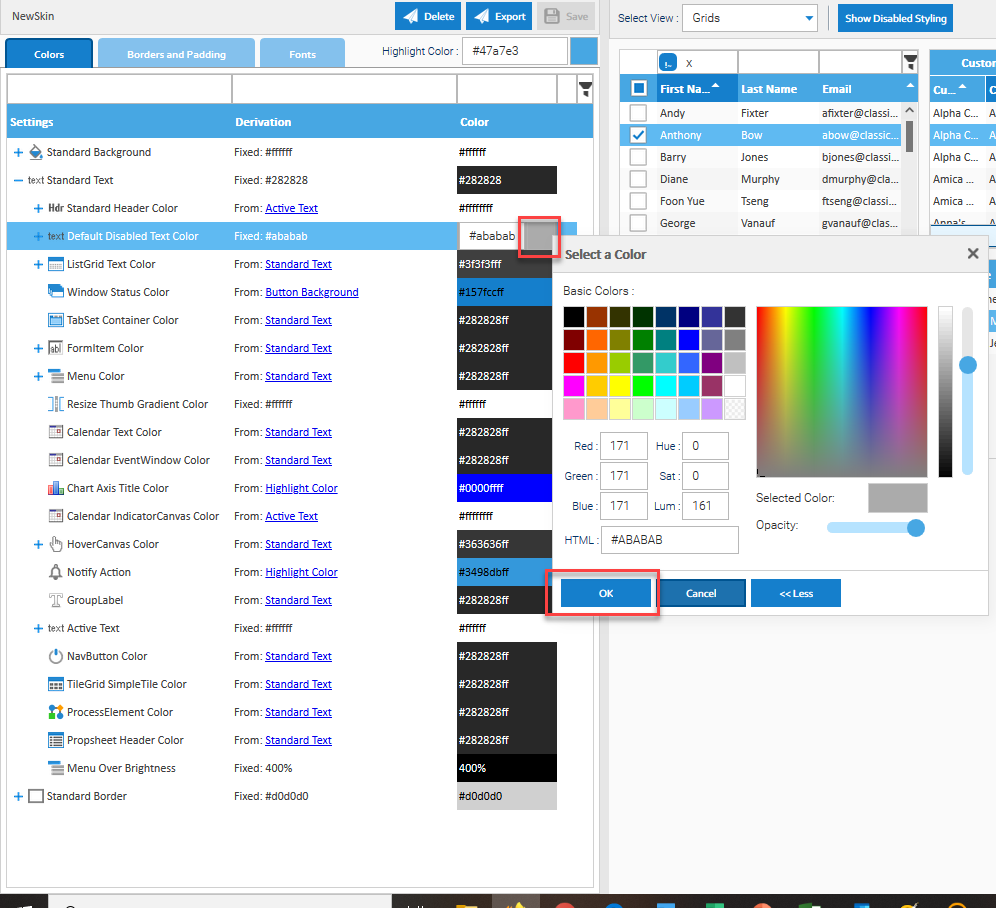Pick the red basic color swatch
The image size is (996, 908).
573,362
